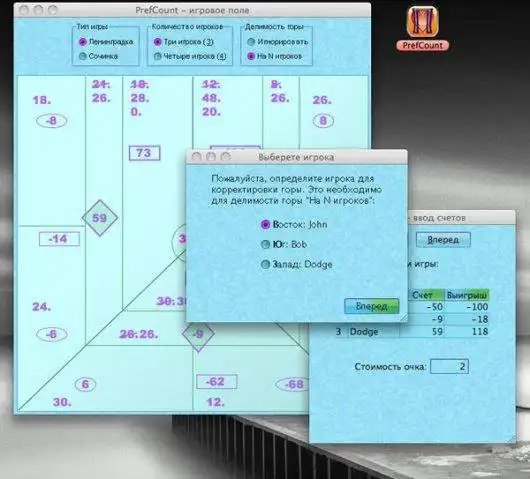Pick player Юг: Bob
This screenshot has width=530, height=479.
(284, 244)
